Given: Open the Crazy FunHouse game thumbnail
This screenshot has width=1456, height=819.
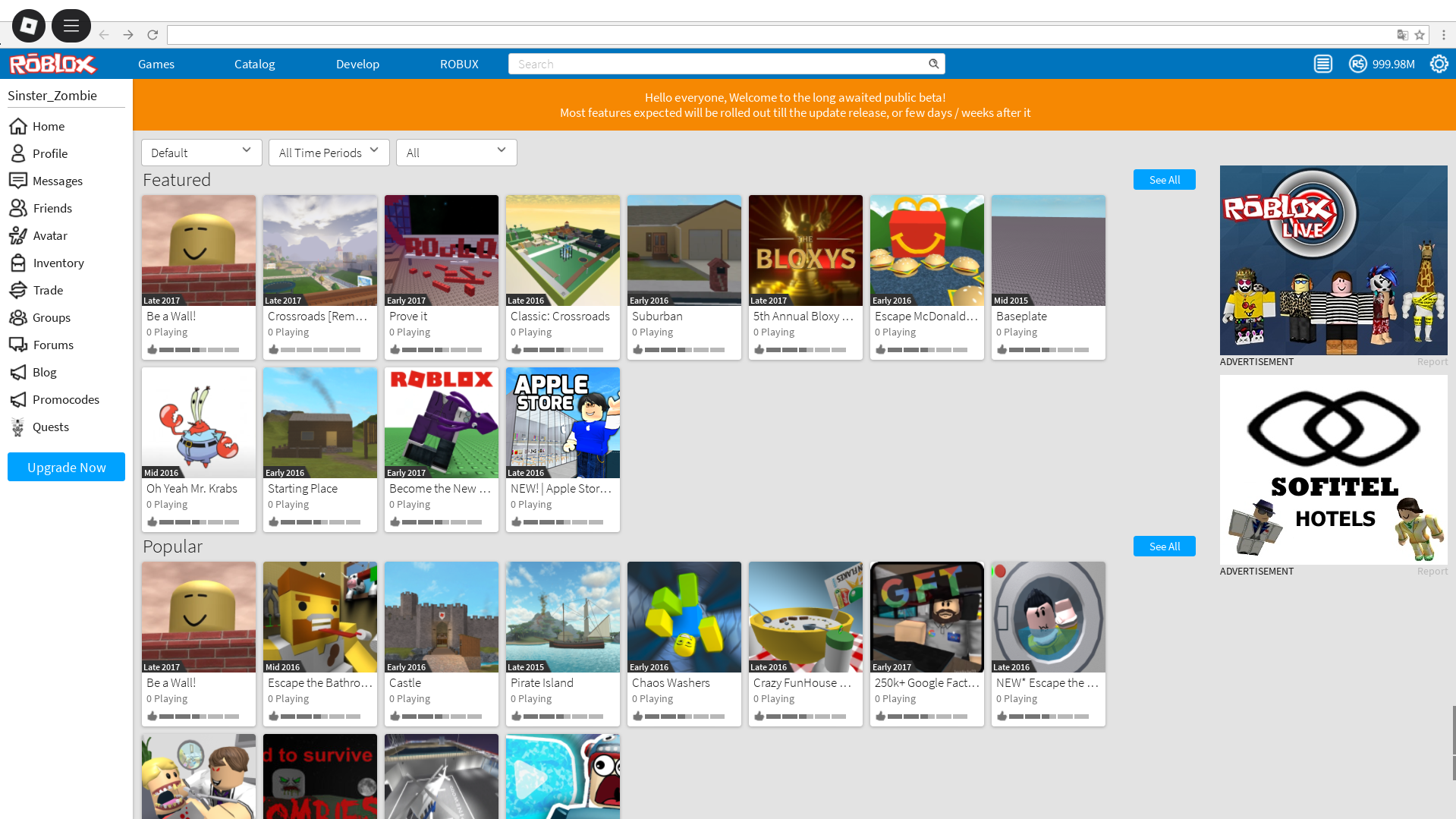Looking at the screenshot, I should (806, 617).
